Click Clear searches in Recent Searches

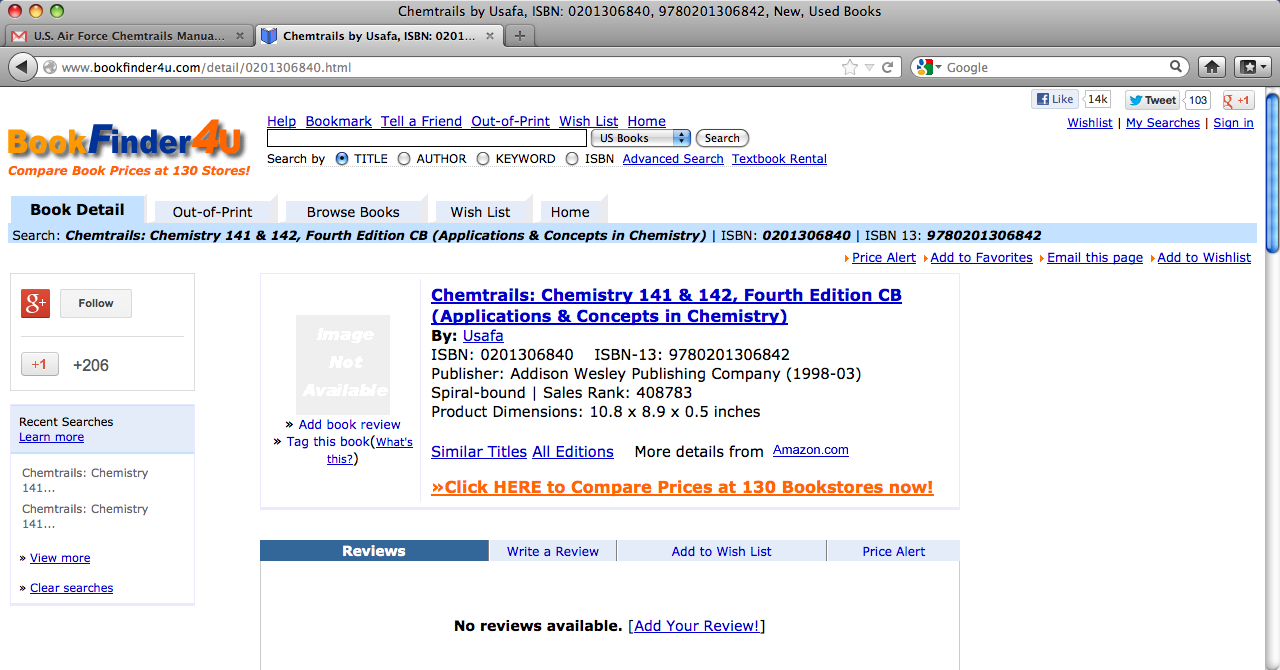71,588
